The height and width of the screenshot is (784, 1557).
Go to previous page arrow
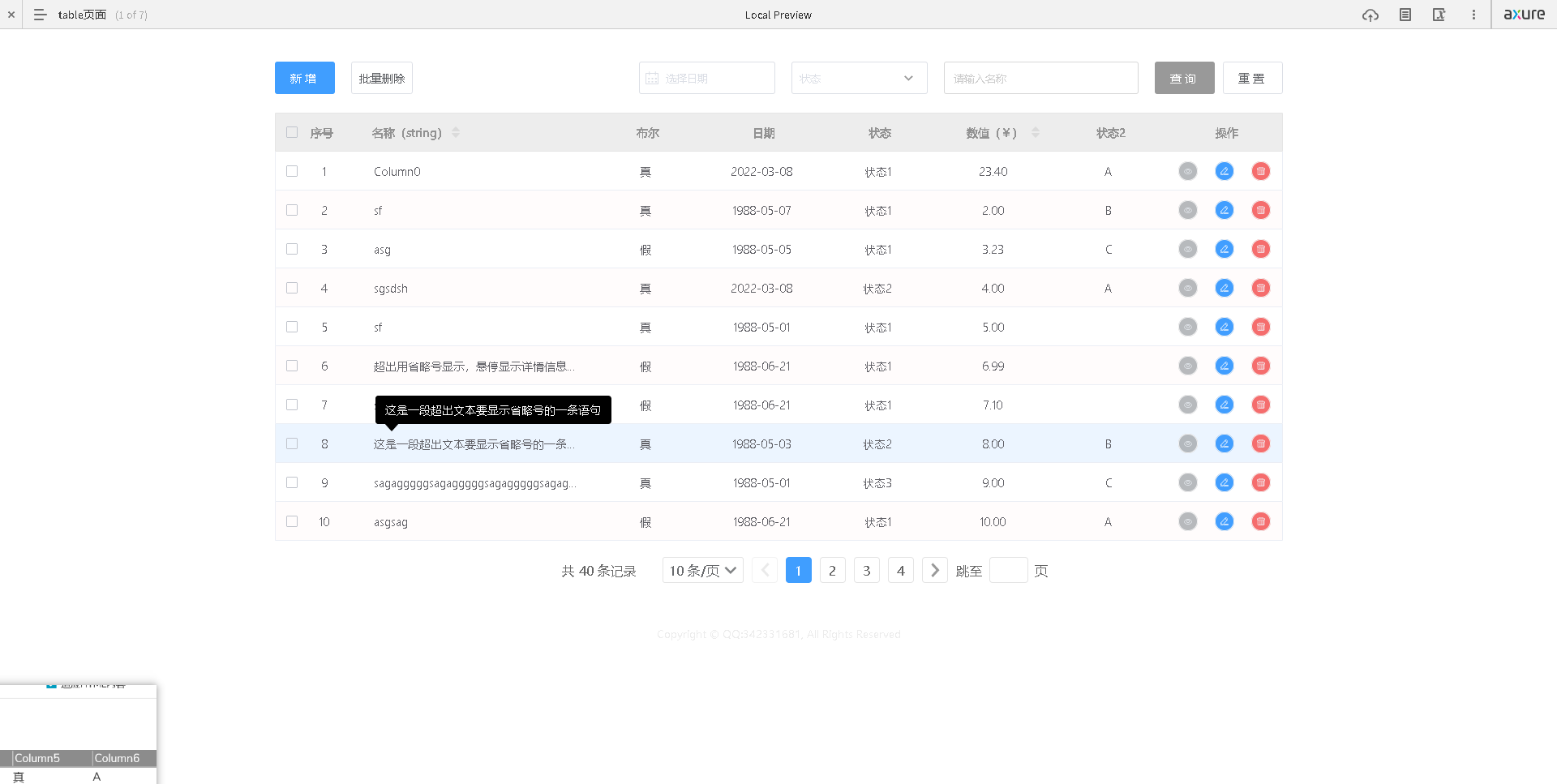[x=765, y=571]
